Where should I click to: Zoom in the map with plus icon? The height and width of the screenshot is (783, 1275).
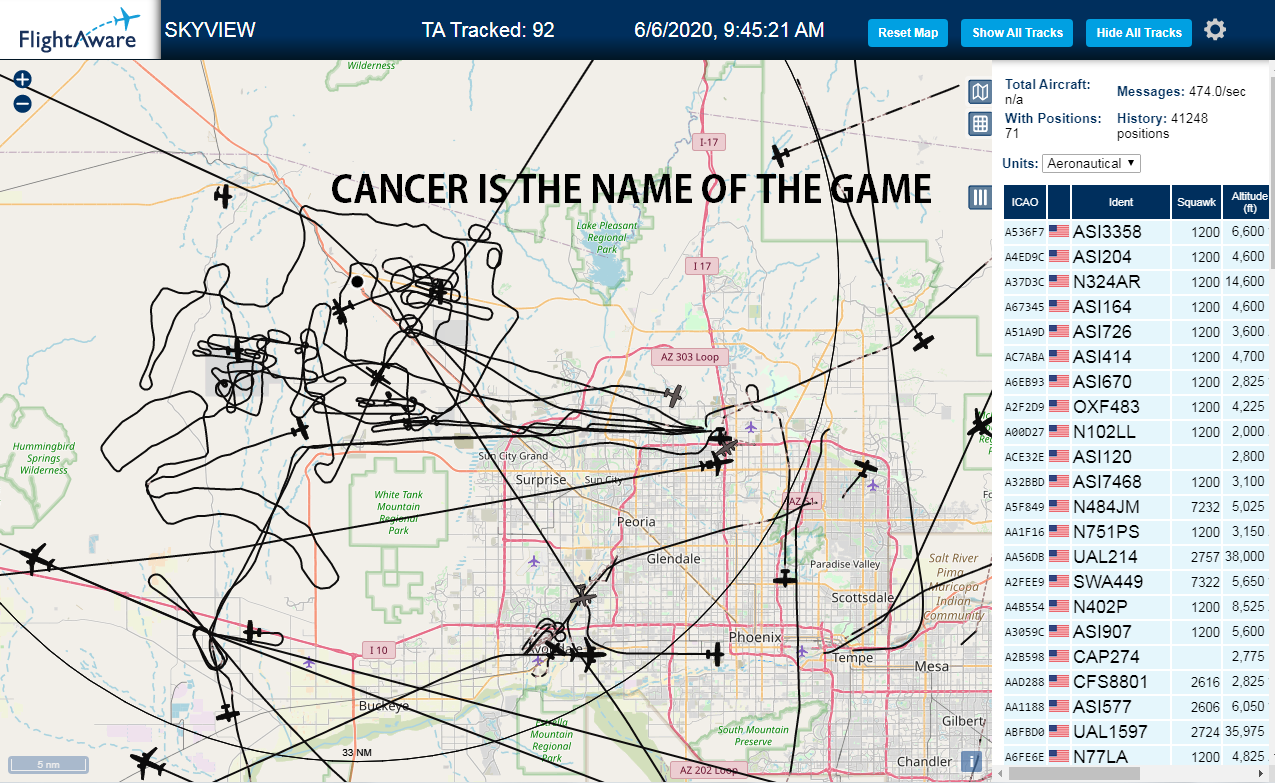pyautogui.click(x=23, y=80)
